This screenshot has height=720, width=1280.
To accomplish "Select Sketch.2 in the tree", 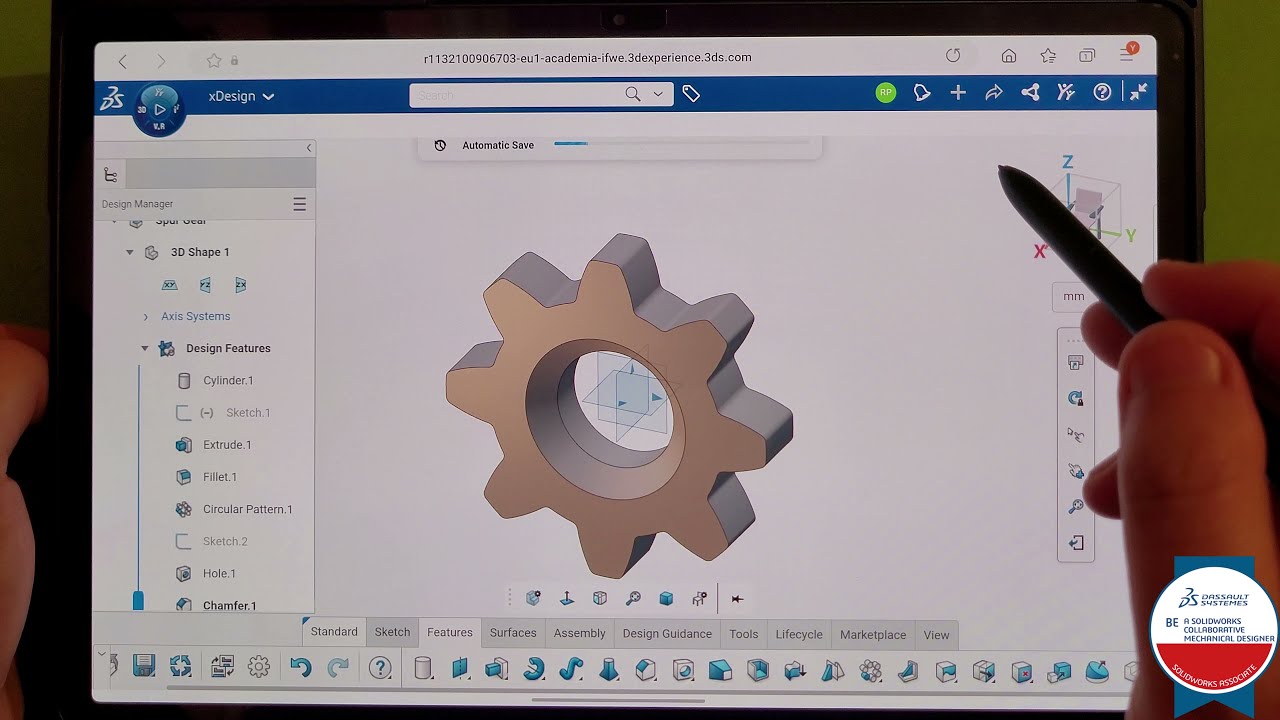I will [x=225, y=541].
